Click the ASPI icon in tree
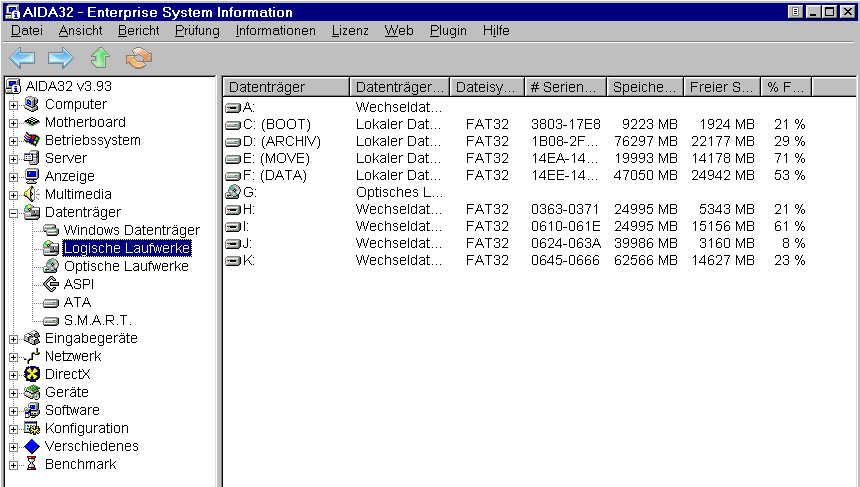The width and height of the screenshot is (860, 487). (51, 284)
